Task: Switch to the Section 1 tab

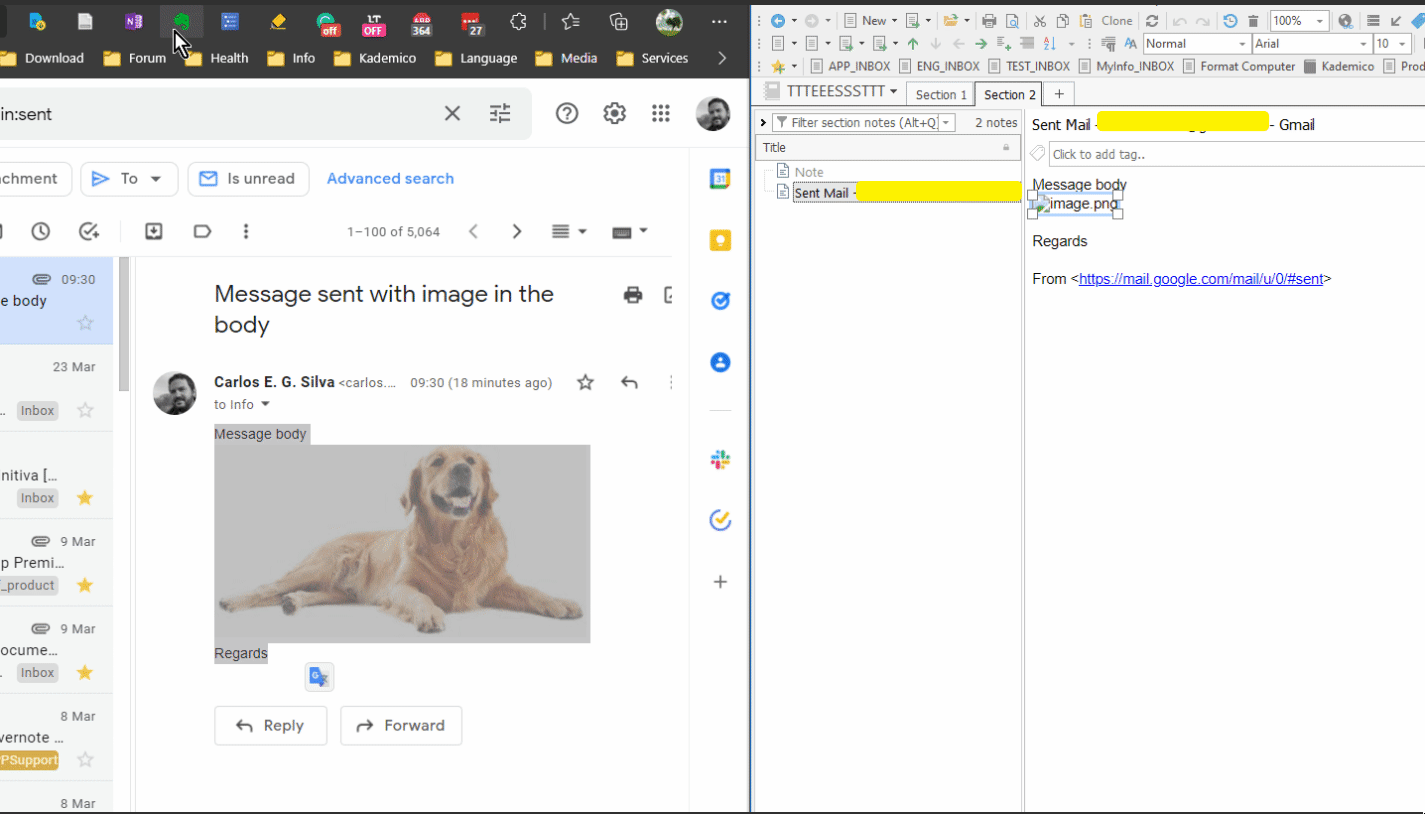Action: (x=939, y=93)
